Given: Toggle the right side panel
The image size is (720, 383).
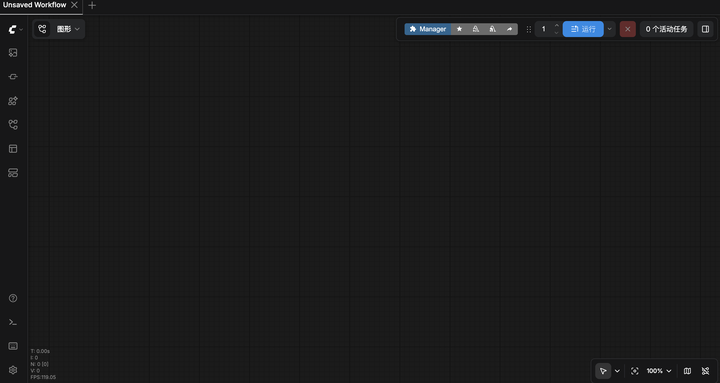Looking at the screenshot, I should pos(705,29).
